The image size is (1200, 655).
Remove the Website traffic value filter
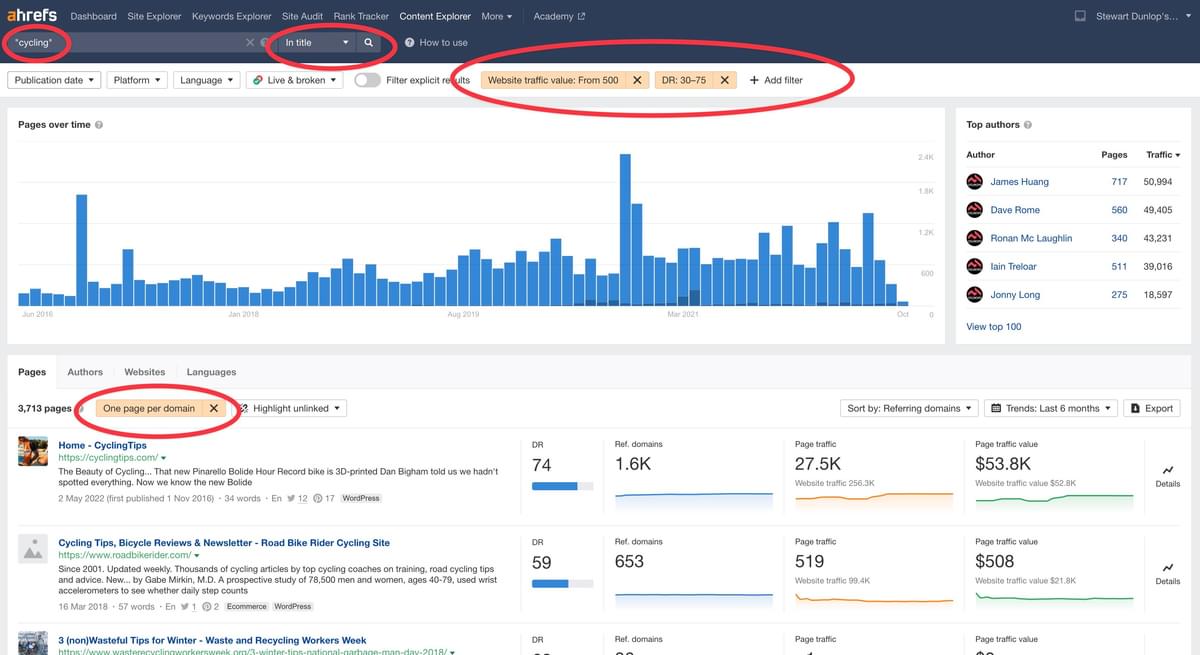[x=637, y=80]
